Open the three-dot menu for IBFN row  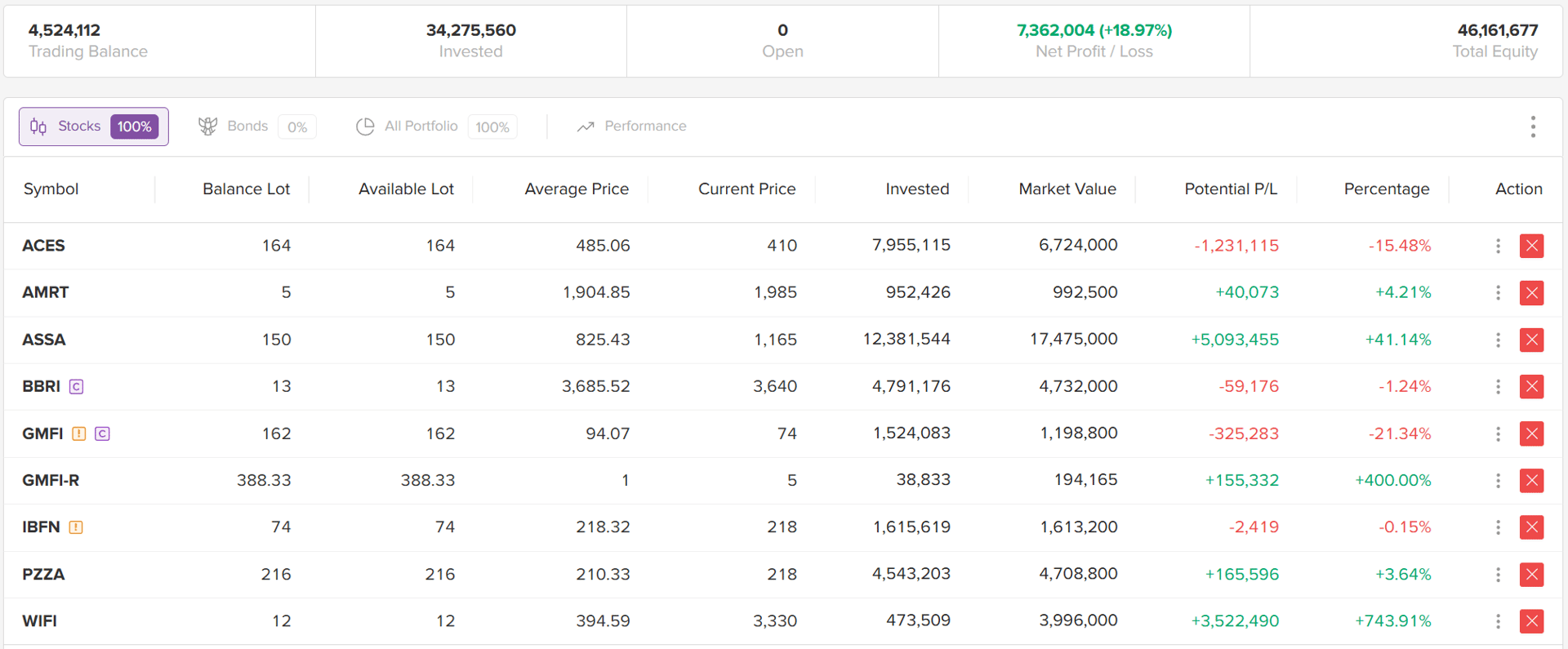click(1498, 527)
